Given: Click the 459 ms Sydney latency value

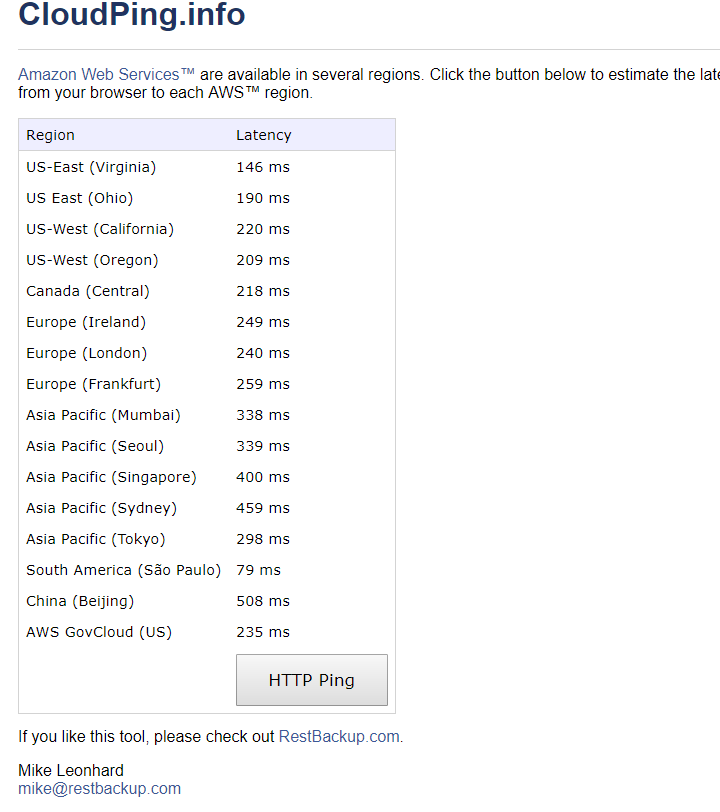Looking at the screenshot, I should (x=262, y=508).
